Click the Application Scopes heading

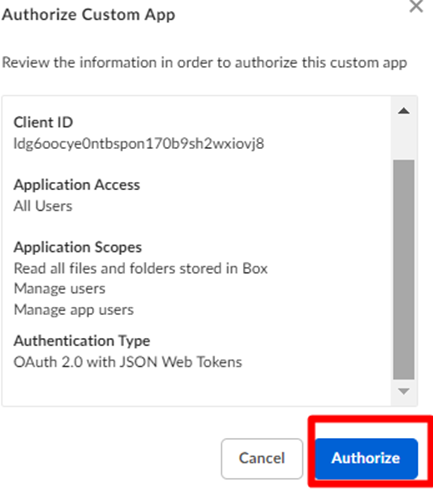[78, 247]
